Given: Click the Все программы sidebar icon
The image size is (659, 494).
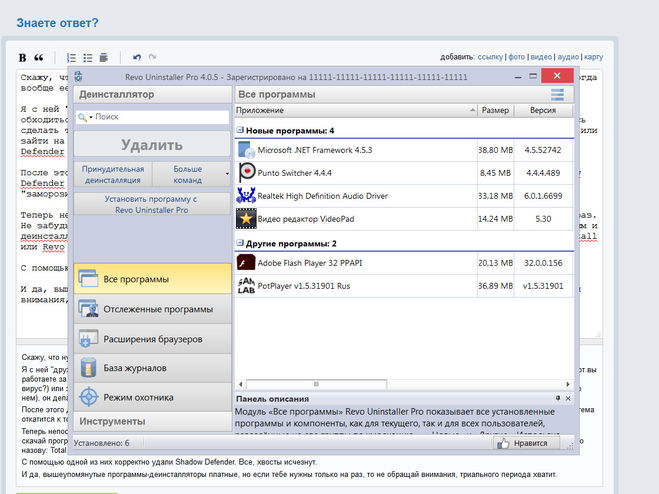Looking at the screenshot, I should coord(88,279).
